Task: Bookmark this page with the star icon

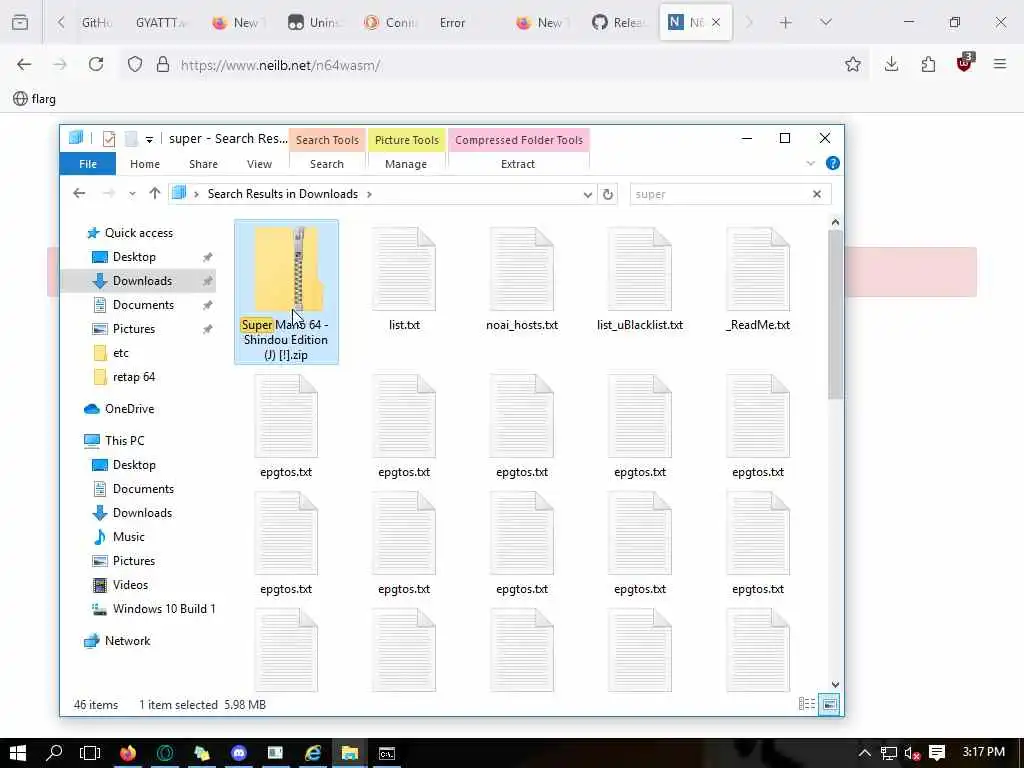Action: (x=852, y=64)
